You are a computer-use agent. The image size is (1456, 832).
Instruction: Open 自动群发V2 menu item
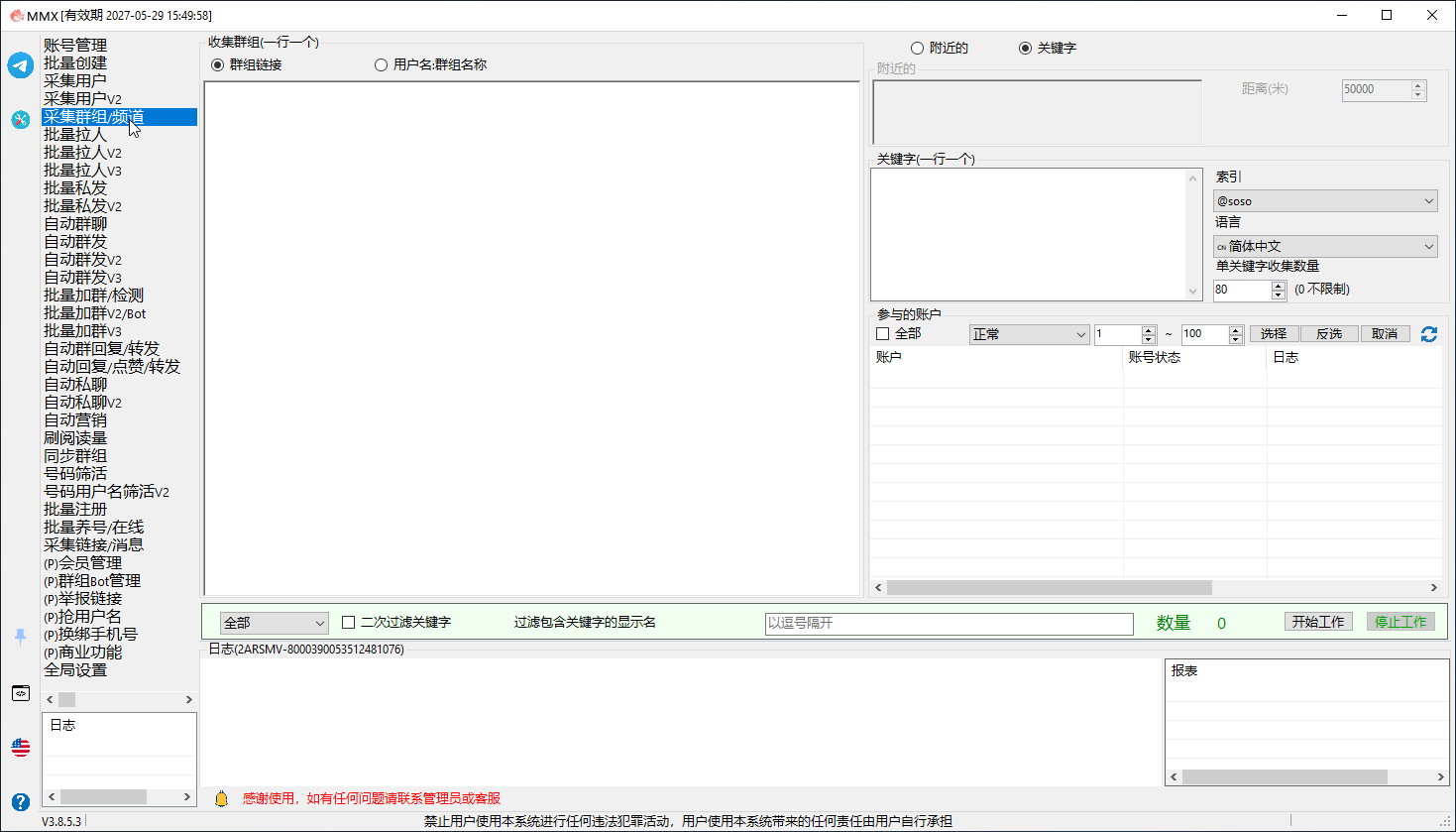[x=82, y=260]
